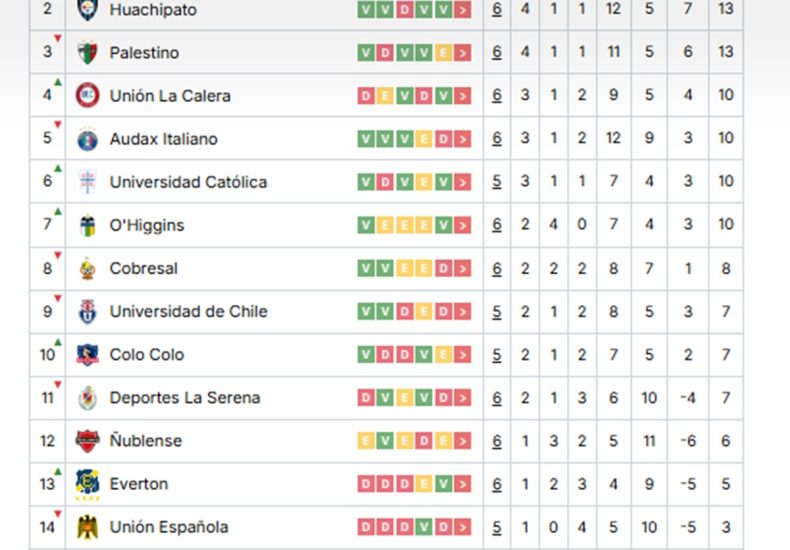The image size is (790, 550).
Task: Expand Cobresal recent results arrow
Action: click(x=463, y=268)
